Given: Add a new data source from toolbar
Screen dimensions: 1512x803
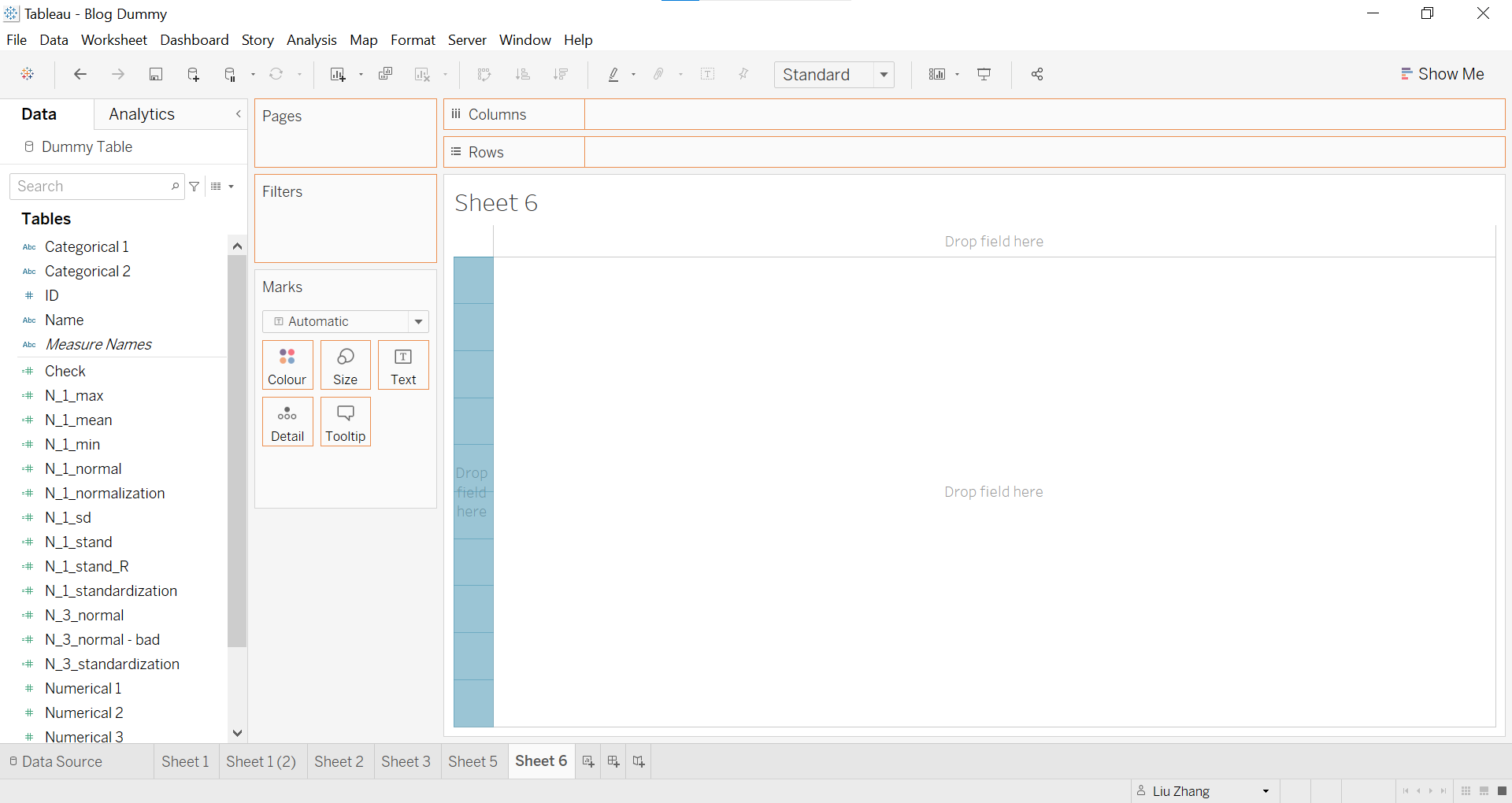Looking at the screenshot, I should (x=193, y=74).
